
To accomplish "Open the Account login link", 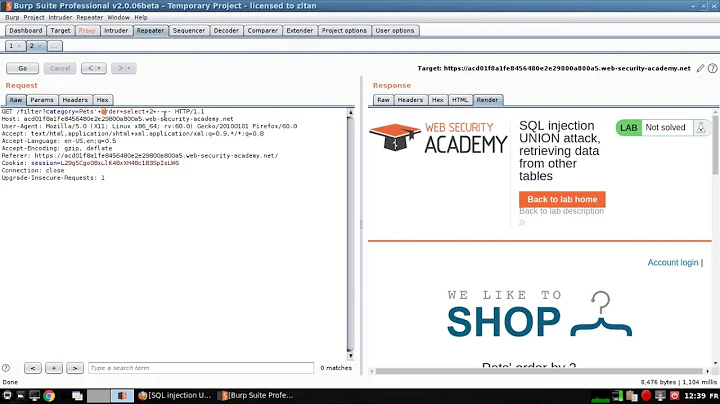I will (673, 263).
